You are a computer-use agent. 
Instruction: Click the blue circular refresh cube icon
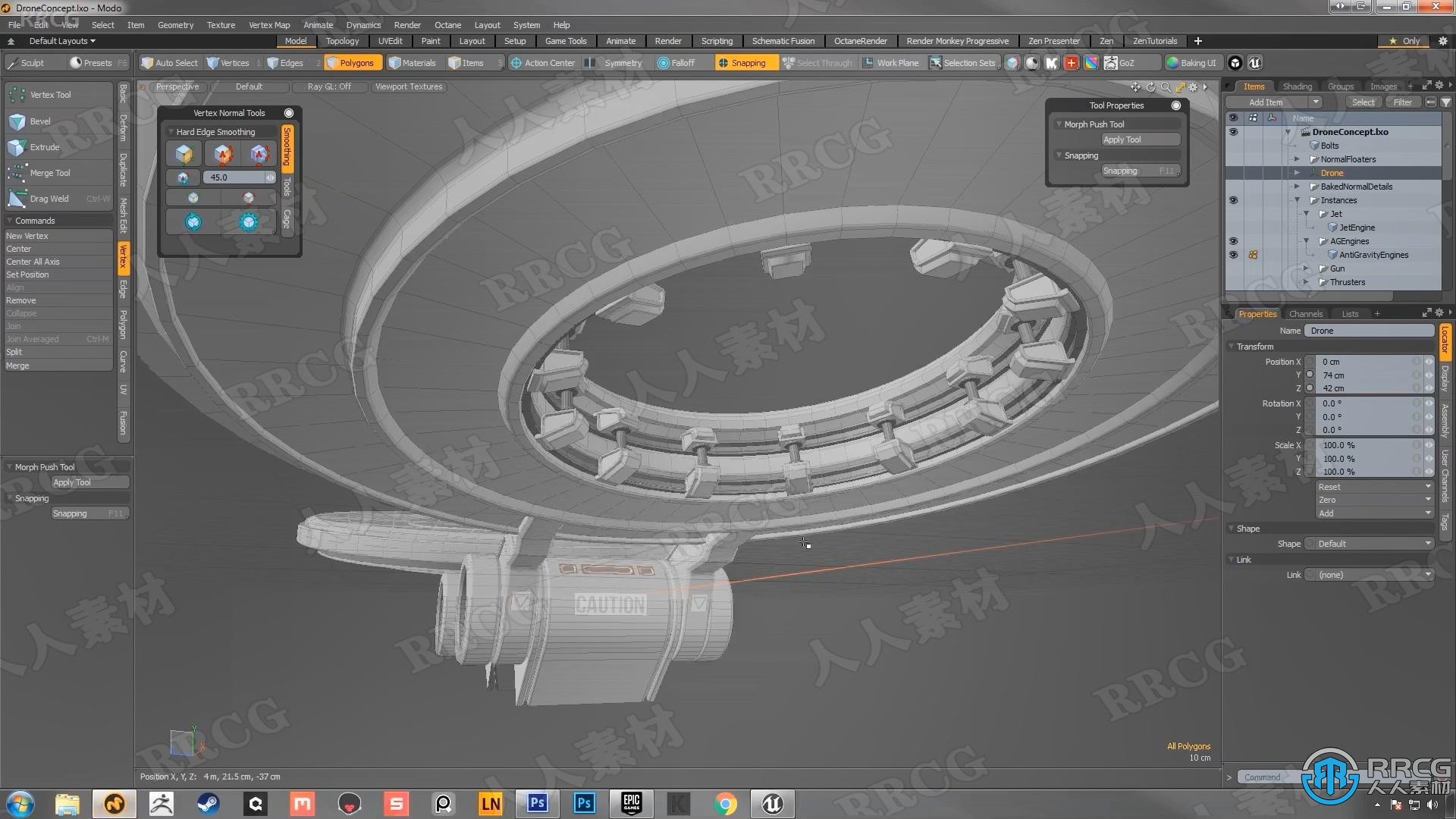[193, 222]
